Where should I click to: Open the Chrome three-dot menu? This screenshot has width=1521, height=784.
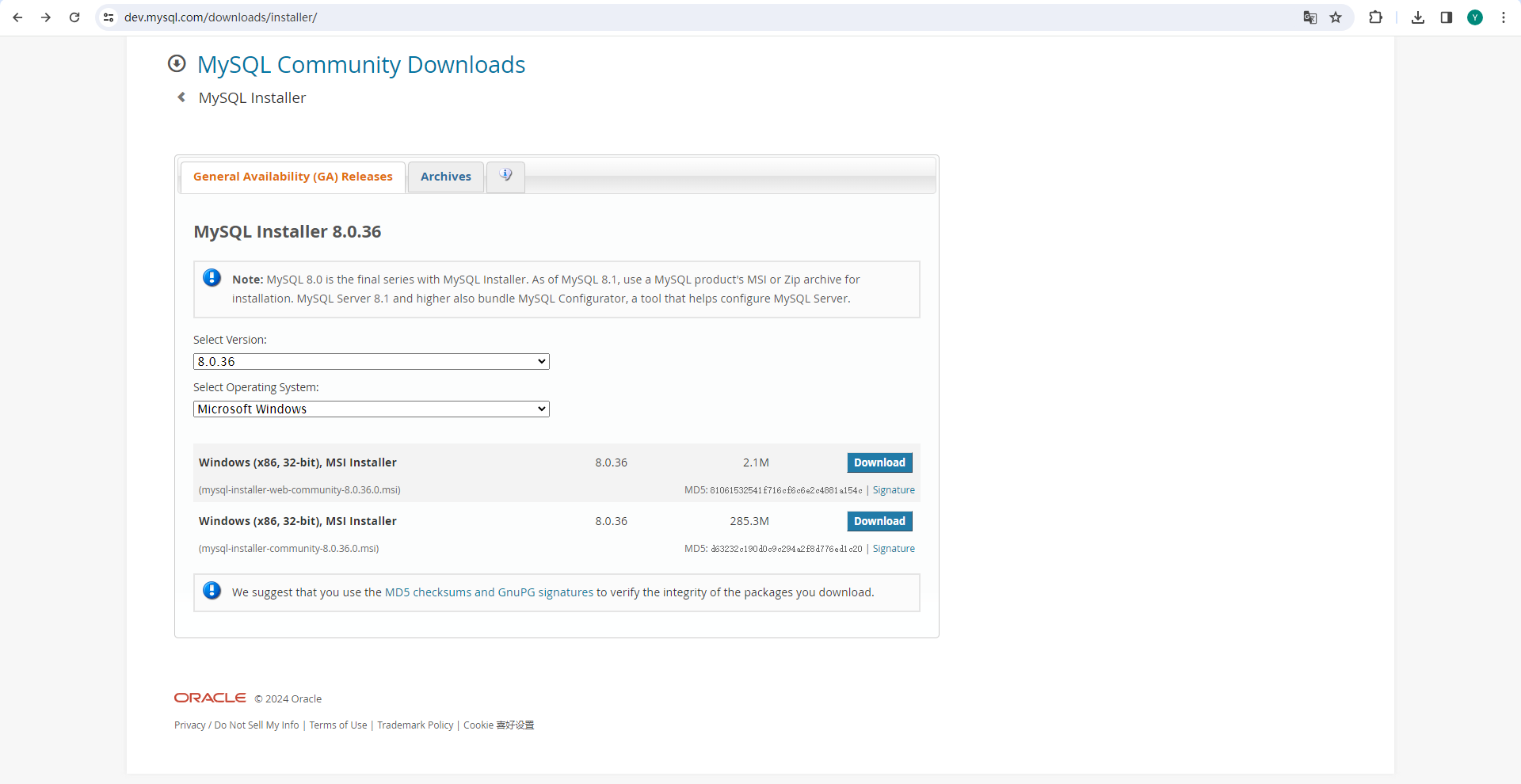1503,17
